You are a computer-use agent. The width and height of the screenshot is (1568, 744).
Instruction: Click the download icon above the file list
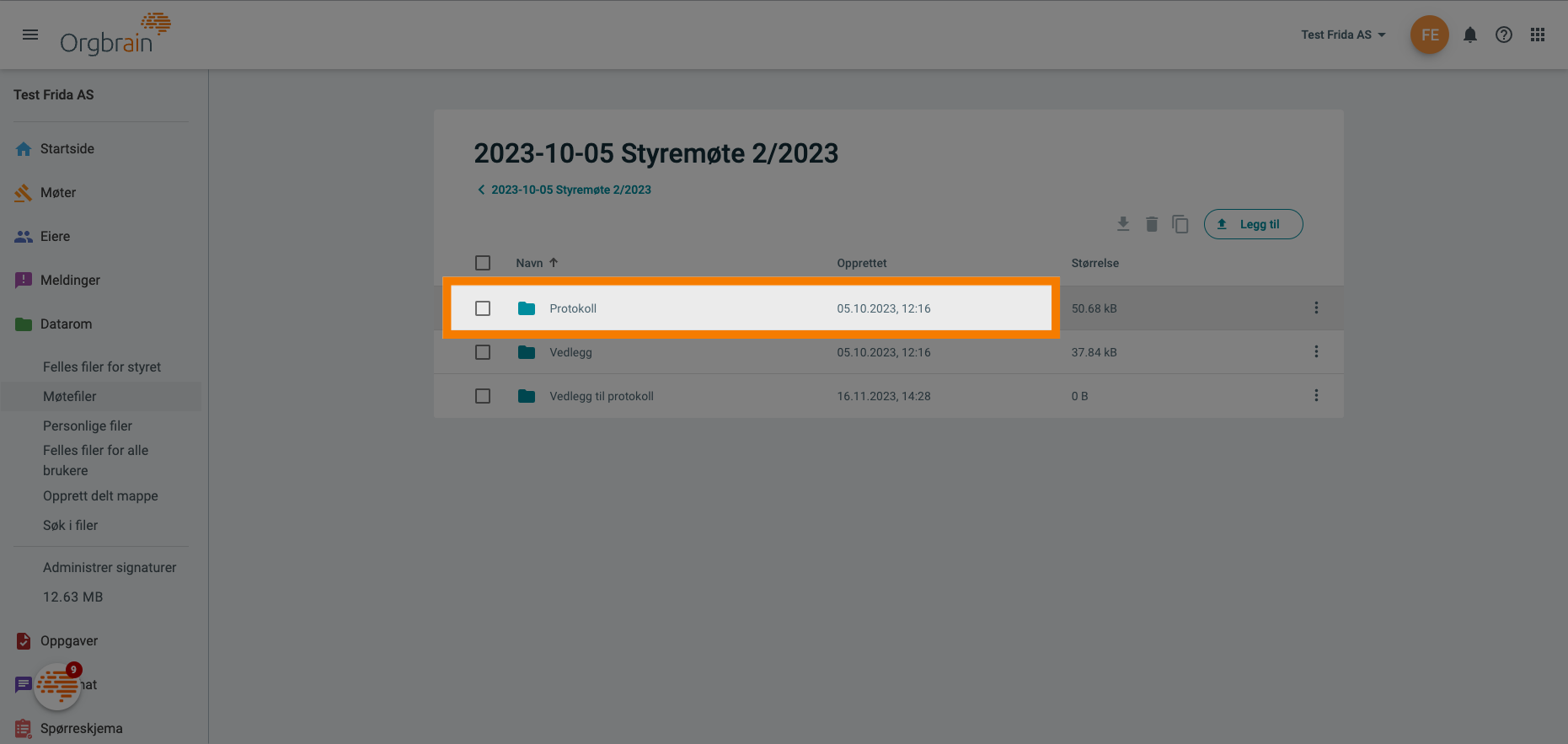pyautogui.click(x=1123, y=224)
